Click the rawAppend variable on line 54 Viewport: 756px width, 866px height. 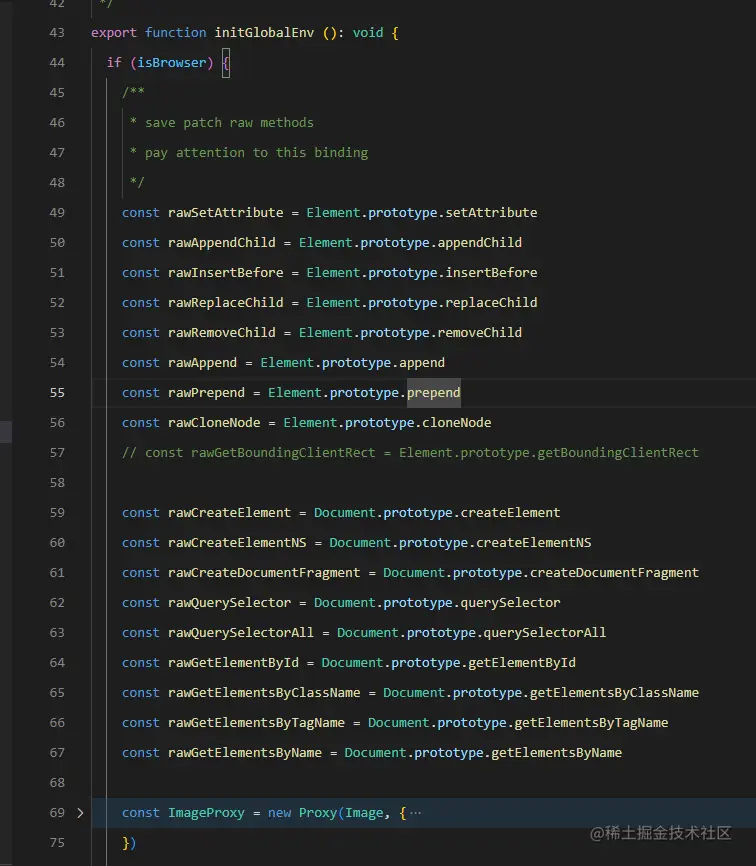pyautogui.click(x=202, y=363)
